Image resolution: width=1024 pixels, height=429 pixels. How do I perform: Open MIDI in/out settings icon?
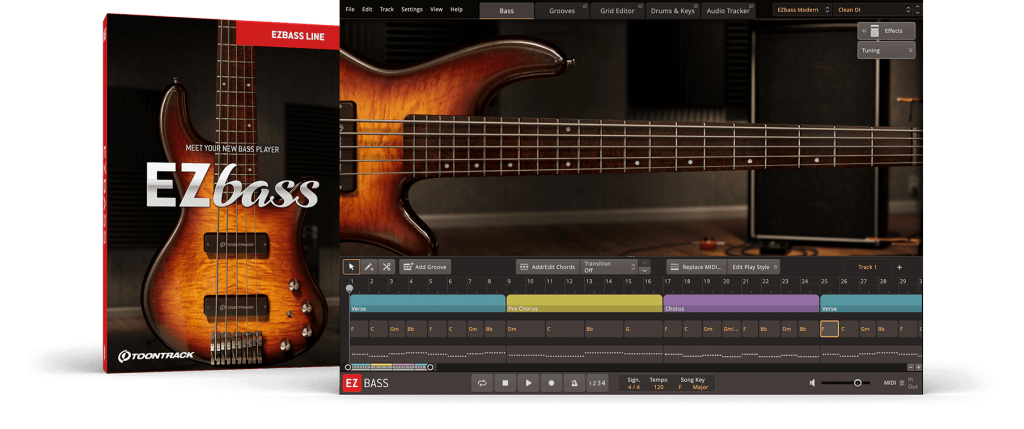[902, 383]
